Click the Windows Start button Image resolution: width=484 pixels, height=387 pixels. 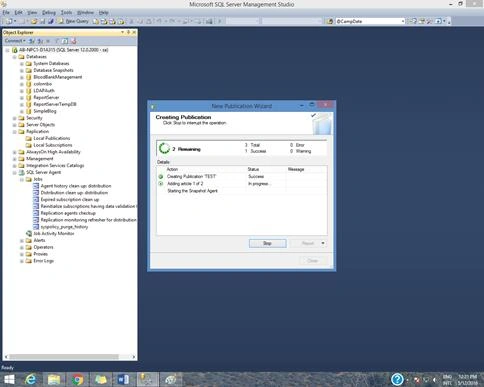pos(9,380)
